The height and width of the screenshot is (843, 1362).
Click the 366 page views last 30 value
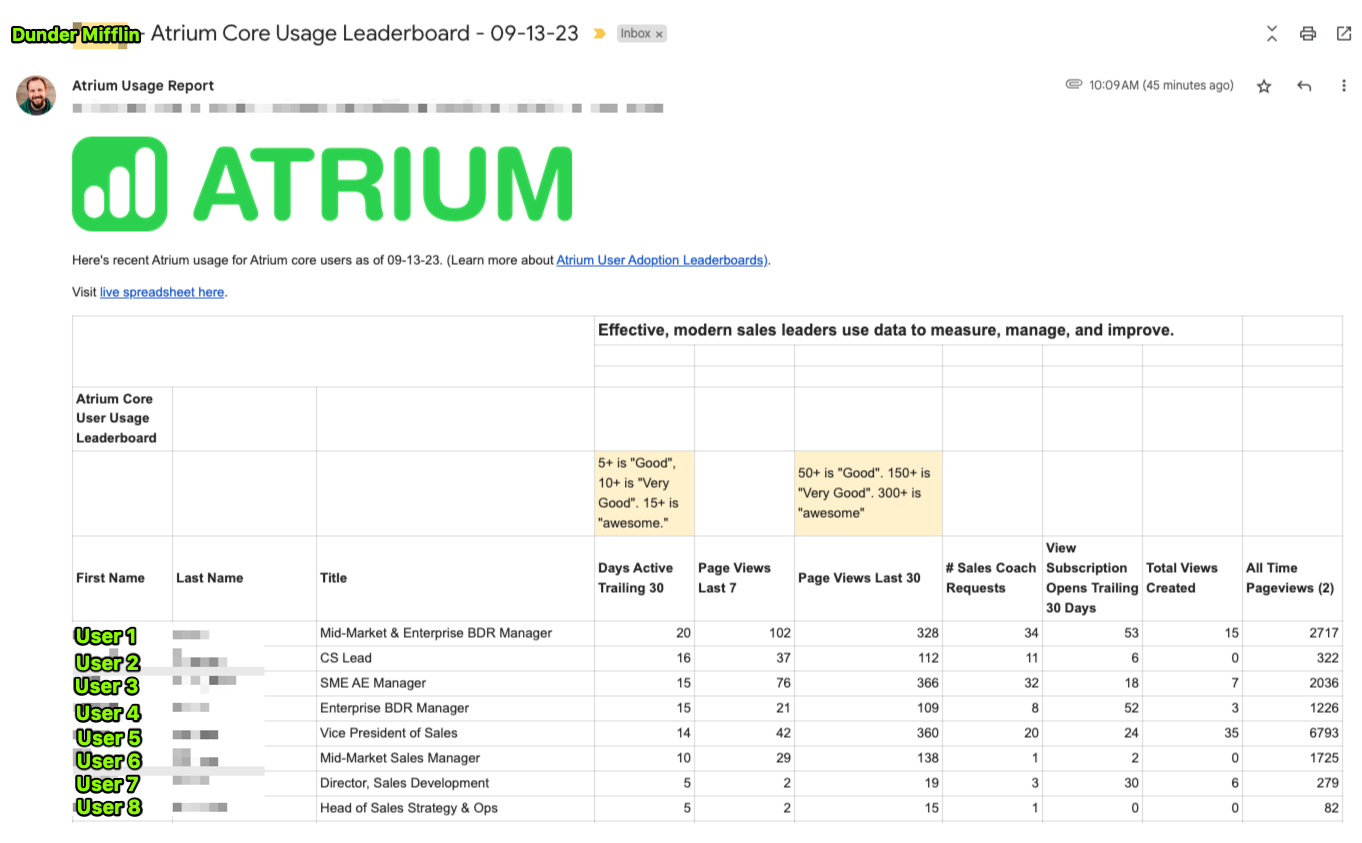(x=927, y=683)
